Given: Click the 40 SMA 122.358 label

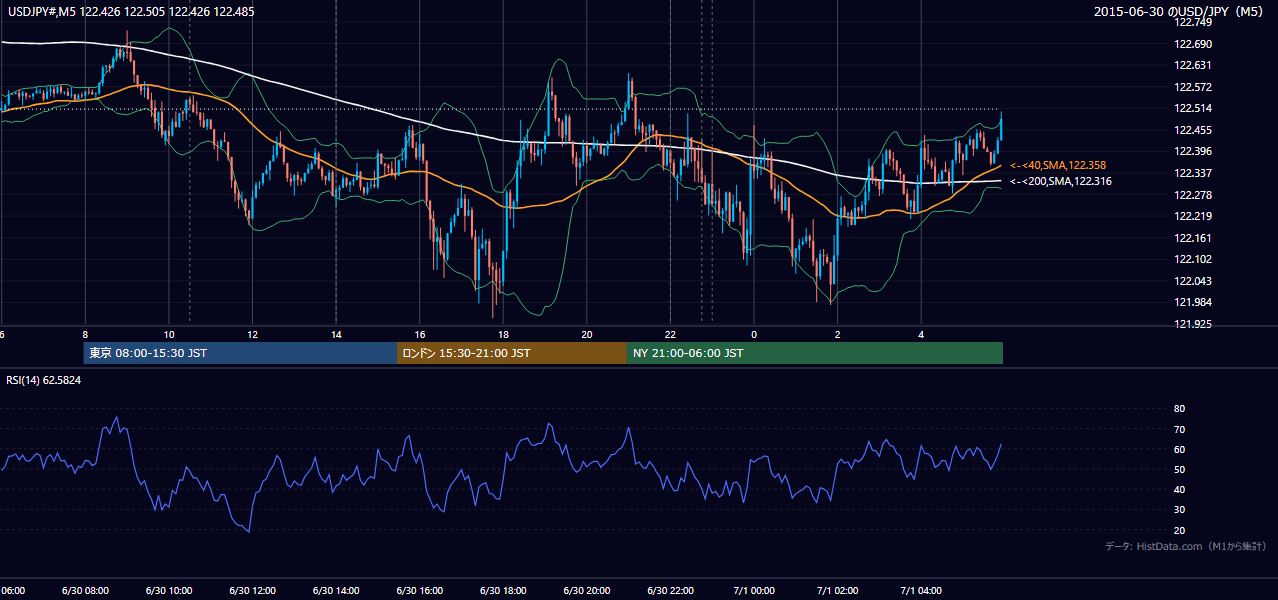Looking at the screenshot, I should click(x=1058, y=165).
